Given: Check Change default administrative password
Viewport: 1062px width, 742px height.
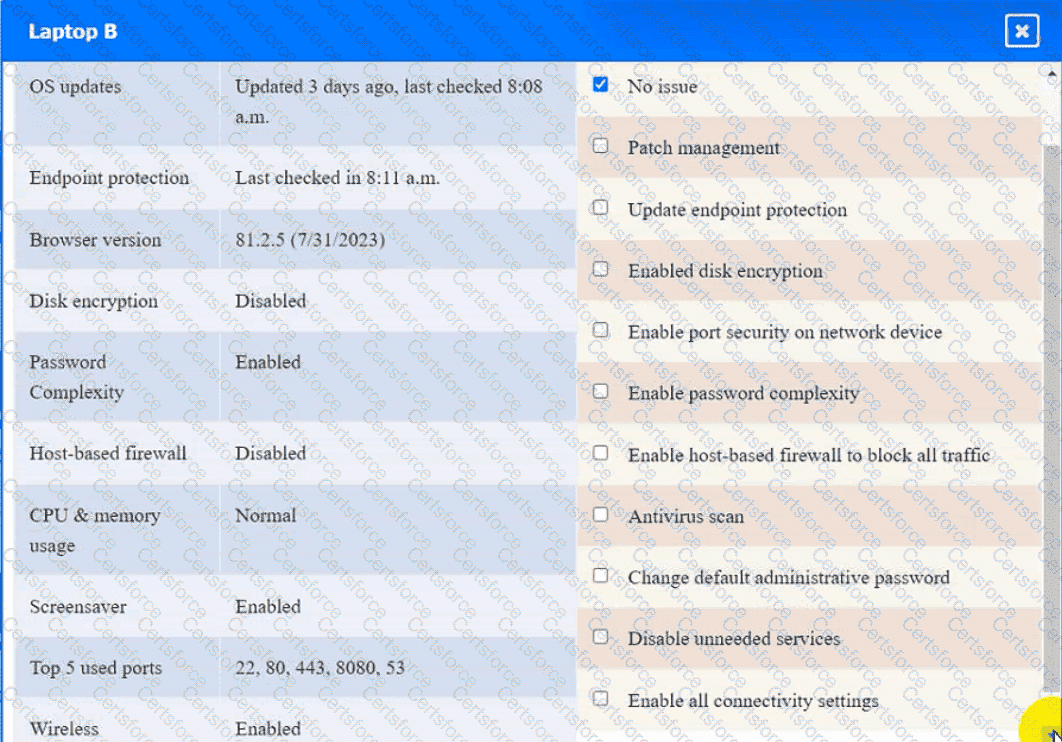Looking at the screenshot, I should point(600,576).
